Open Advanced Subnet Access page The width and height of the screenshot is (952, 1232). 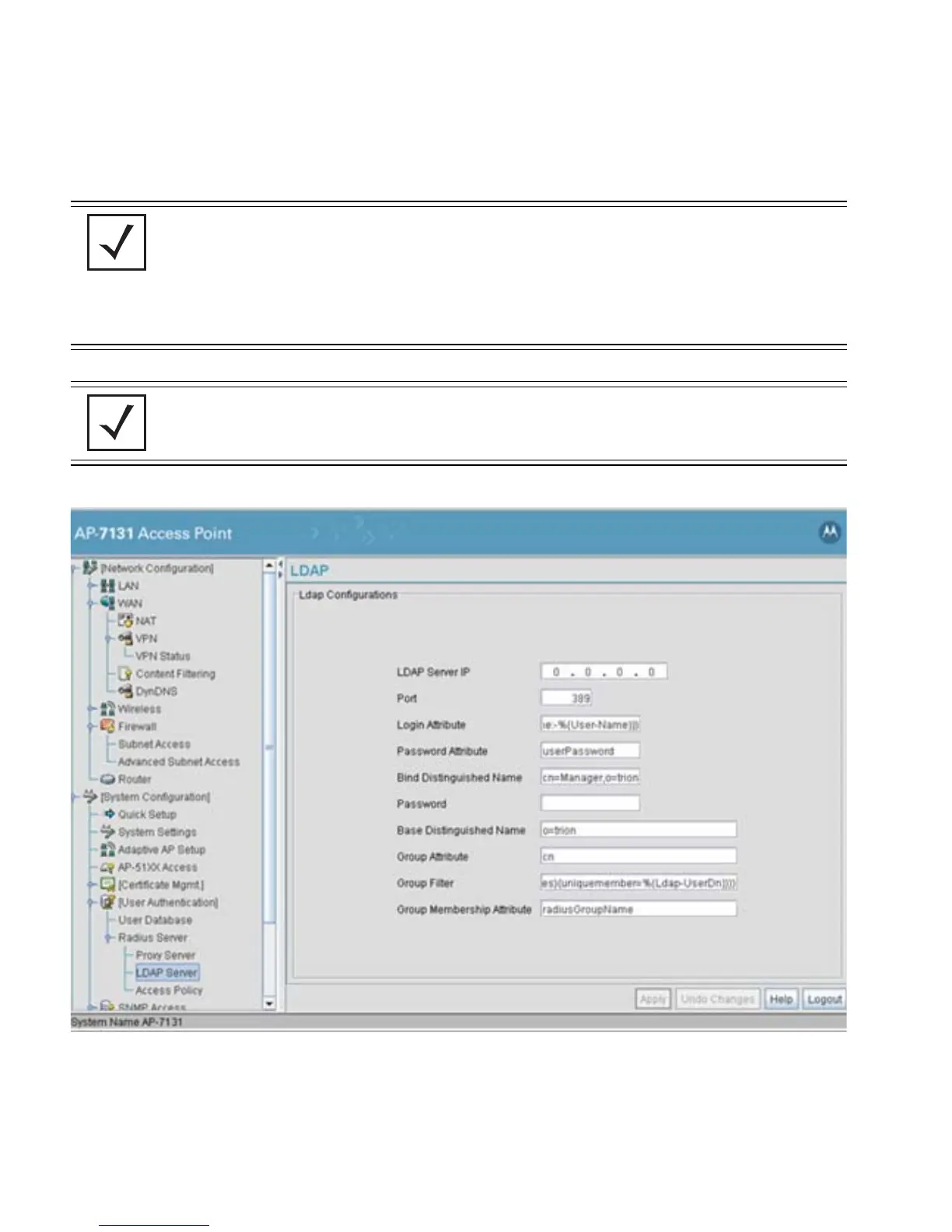click(x=179, y=762)
